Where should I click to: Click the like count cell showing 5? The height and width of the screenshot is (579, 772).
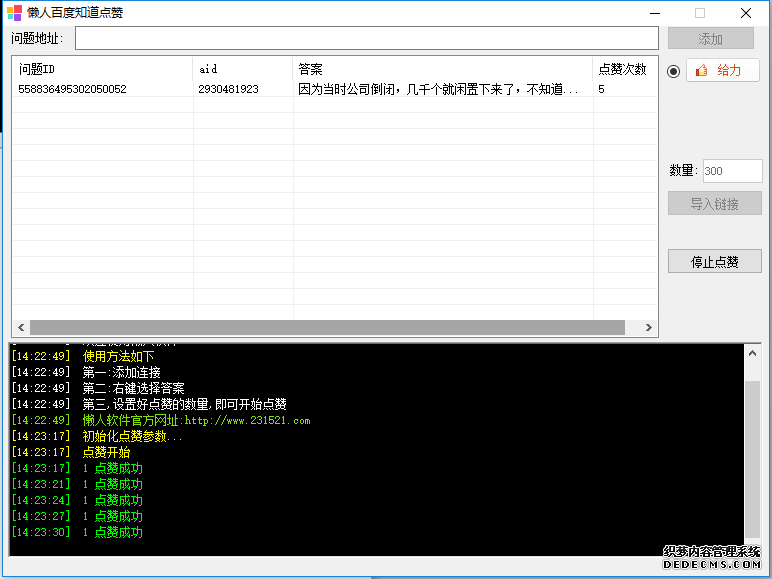coord(601,89)
